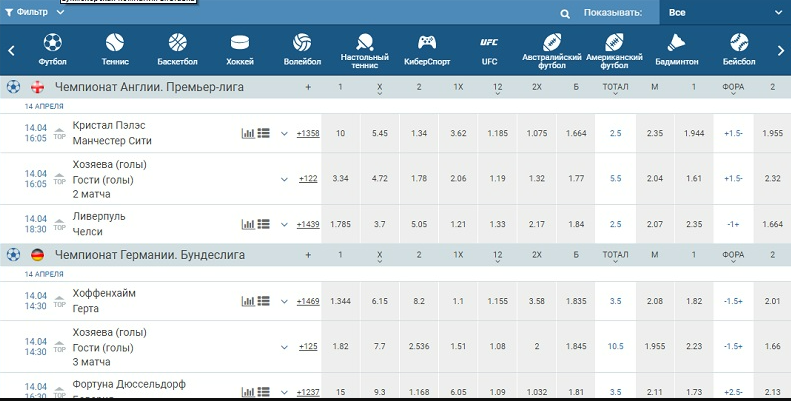Click the Germany flag icon

tap(37, 255)
